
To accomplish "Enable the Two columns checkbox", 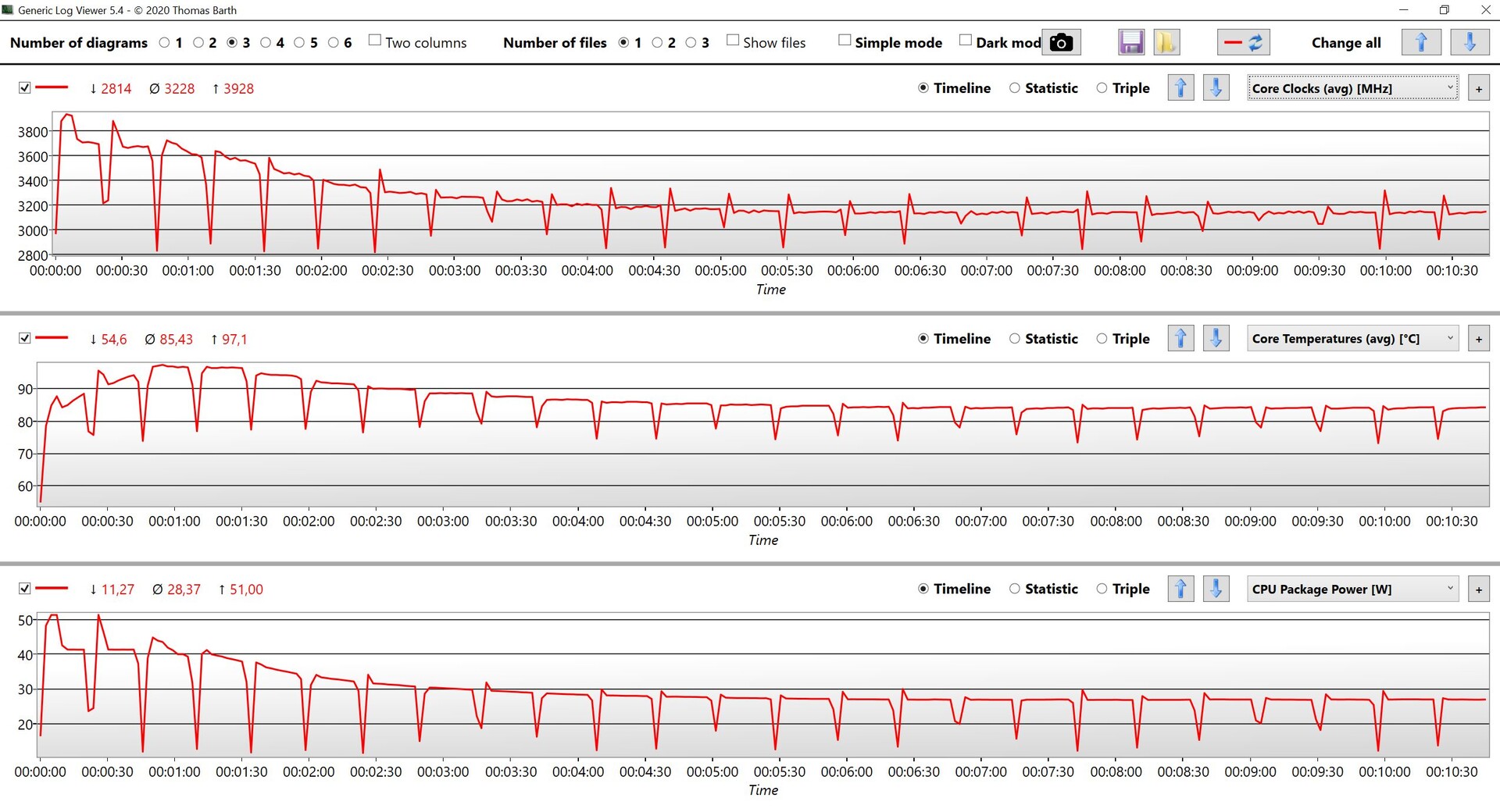I will (x=375, y=41).
